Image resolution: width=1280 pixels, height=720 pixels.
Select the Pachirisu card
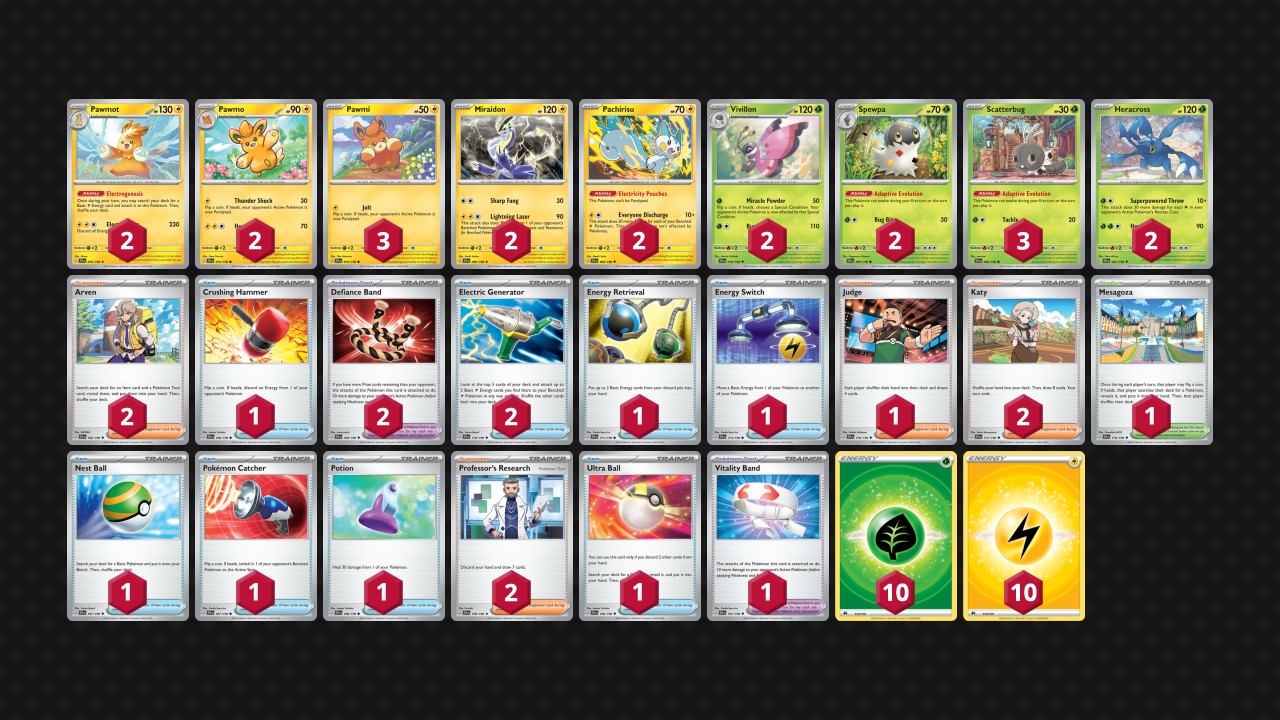click(x=640, y=184)
